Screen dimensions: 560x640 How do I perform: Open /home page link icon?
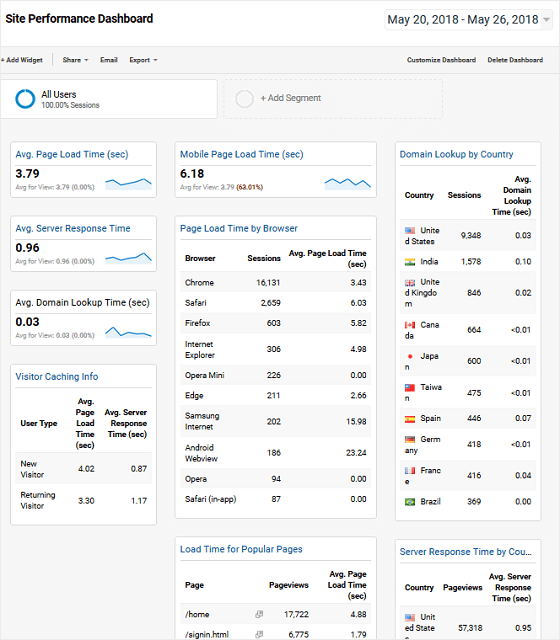[259, 614]
